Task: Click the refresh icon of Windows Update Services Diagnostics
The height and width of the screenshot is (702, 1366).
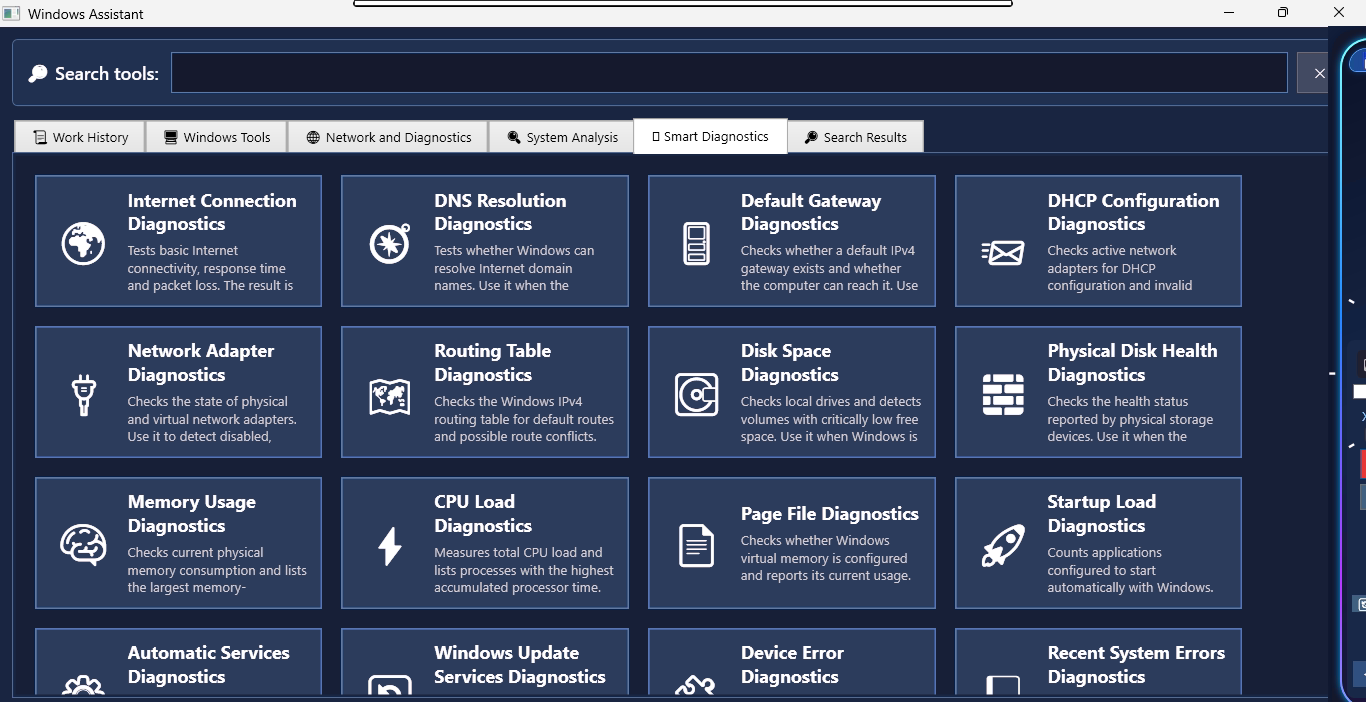Action: [390, 686]
